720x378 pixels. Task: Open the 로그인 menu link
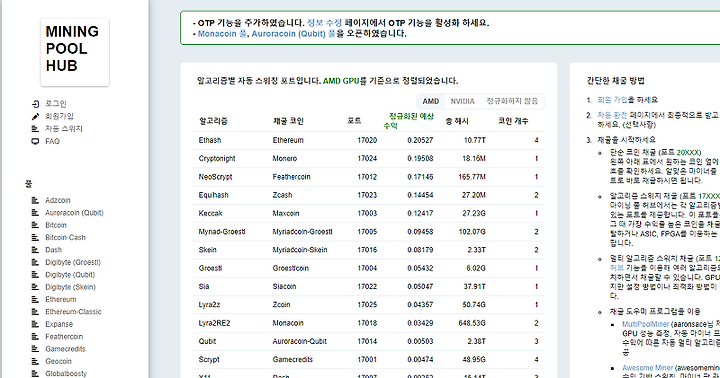coord(56,104)
